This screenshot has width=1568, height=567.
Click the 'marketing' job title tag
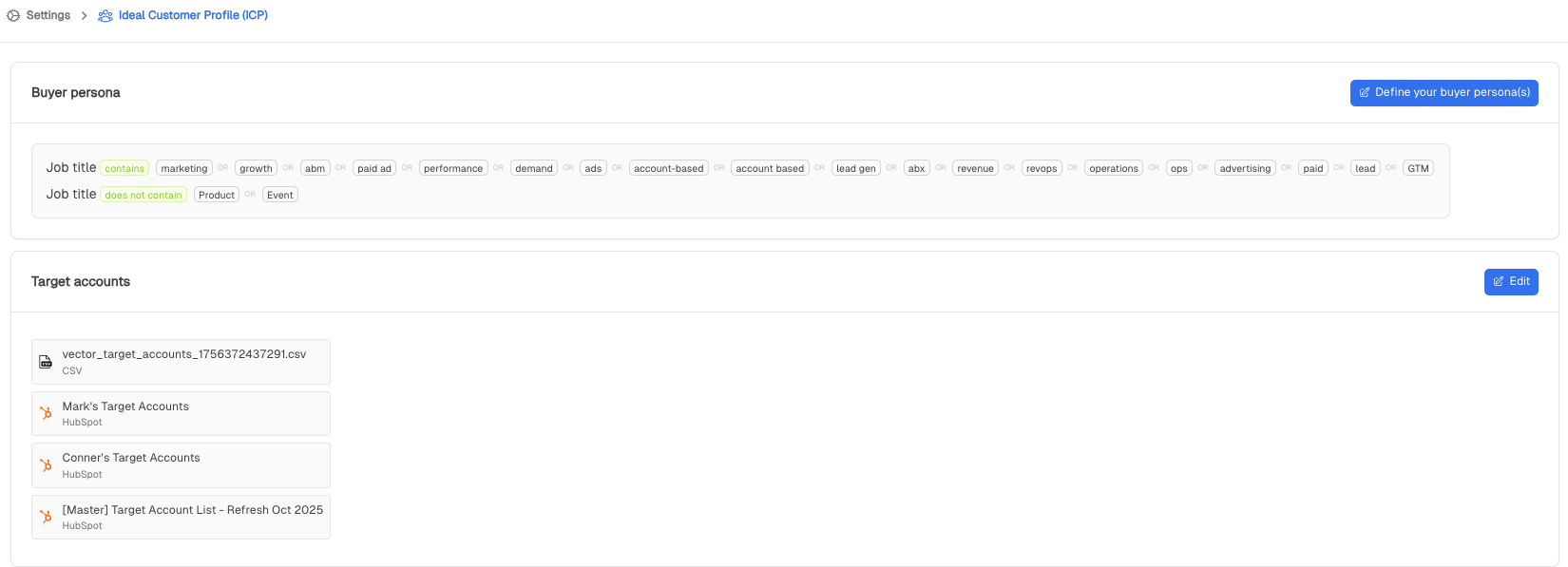coord(184,168)
